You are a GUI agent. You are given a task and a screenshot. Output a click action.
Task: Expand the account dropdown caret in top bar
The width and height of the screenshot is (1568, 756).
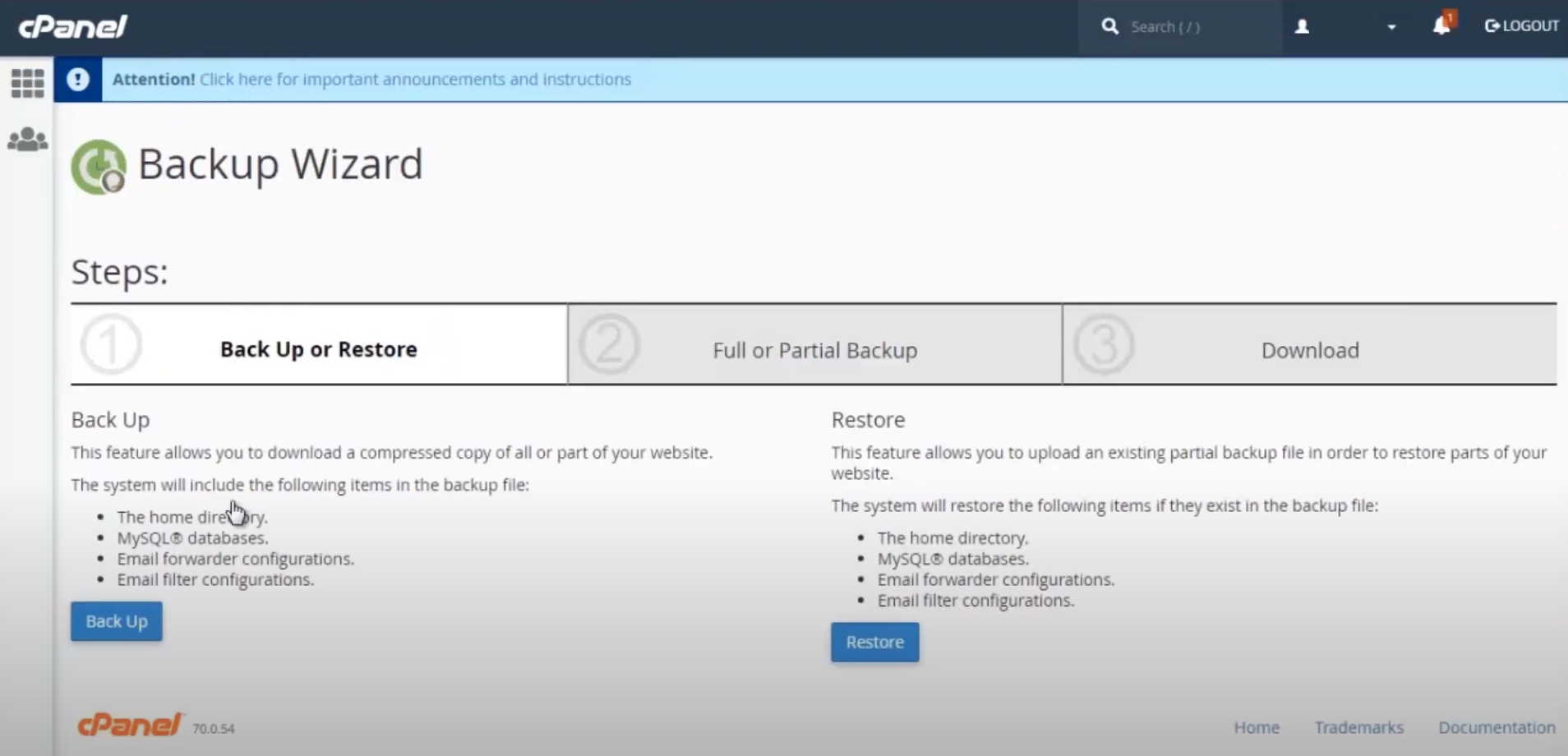click(x=1392, y=27)
